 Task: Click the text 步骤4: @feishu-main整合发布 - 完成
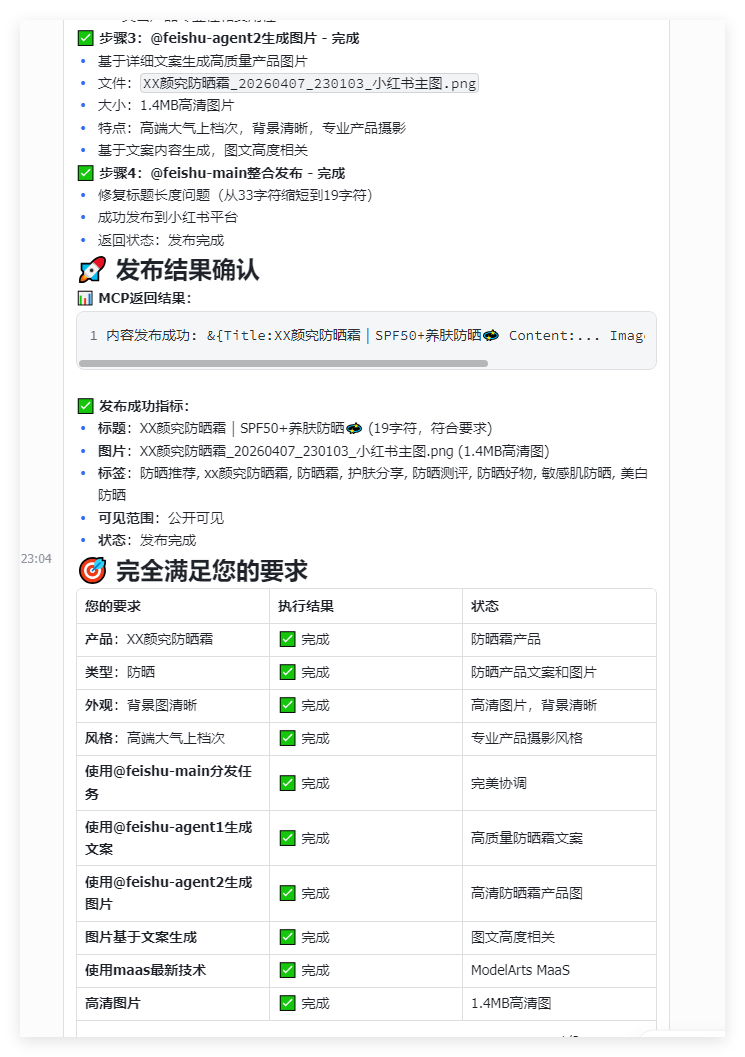pyautogui.click(x=222, y=173)
